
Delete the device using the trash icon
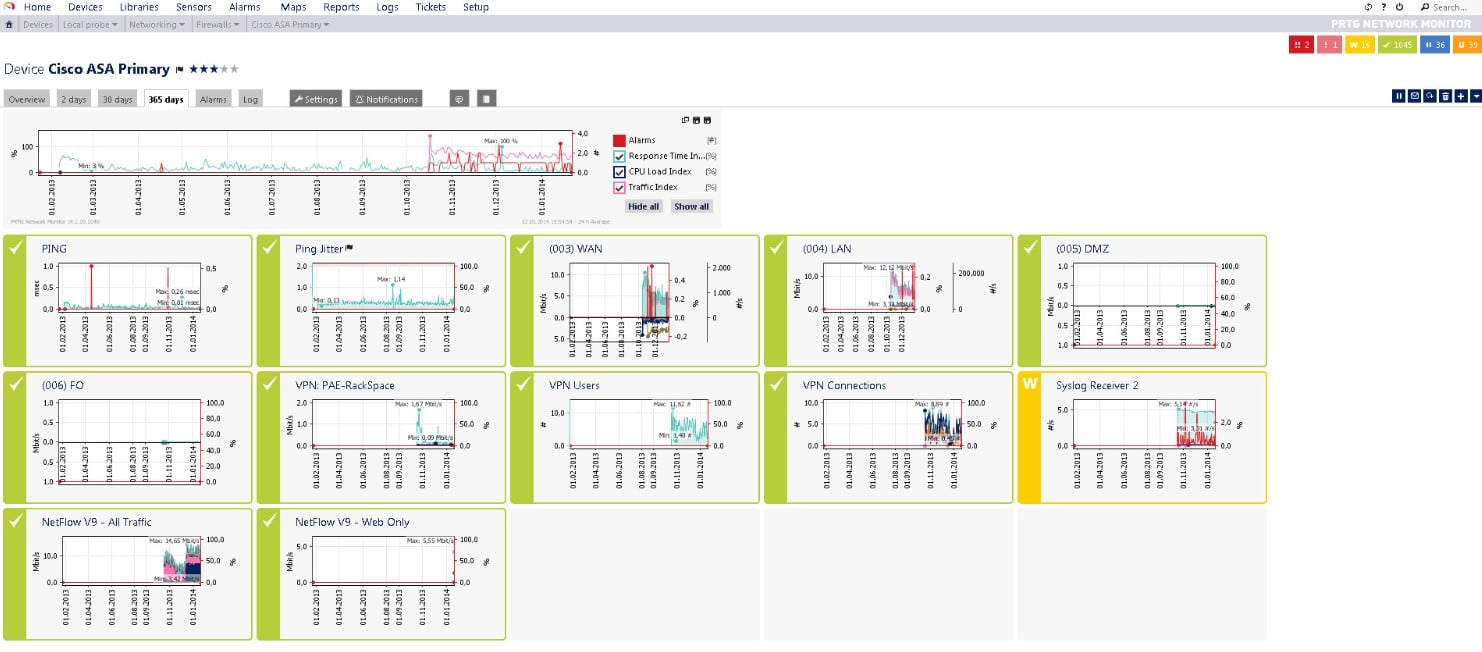tap(1445, 96)
